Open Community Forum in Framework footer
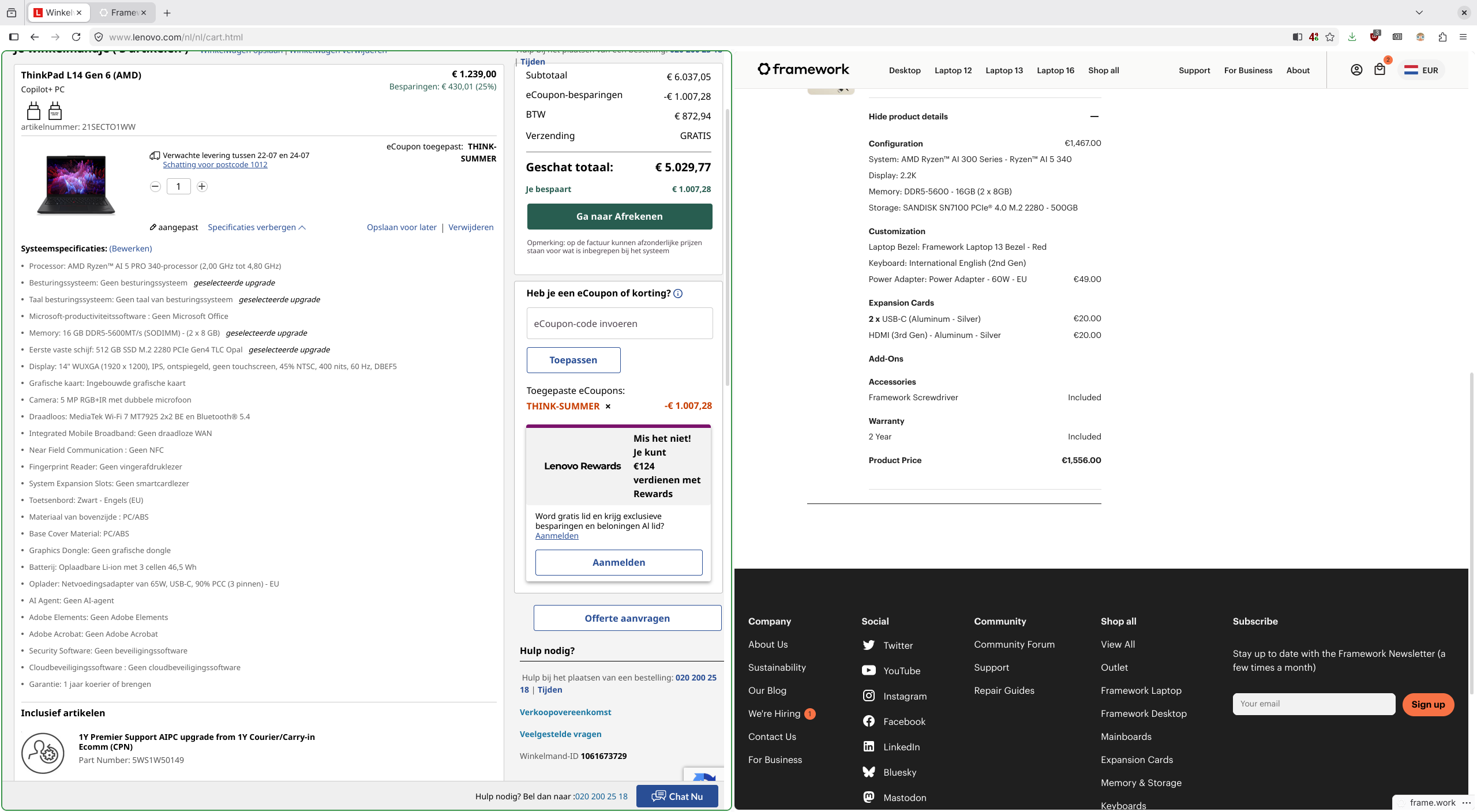 [1014, 645]
